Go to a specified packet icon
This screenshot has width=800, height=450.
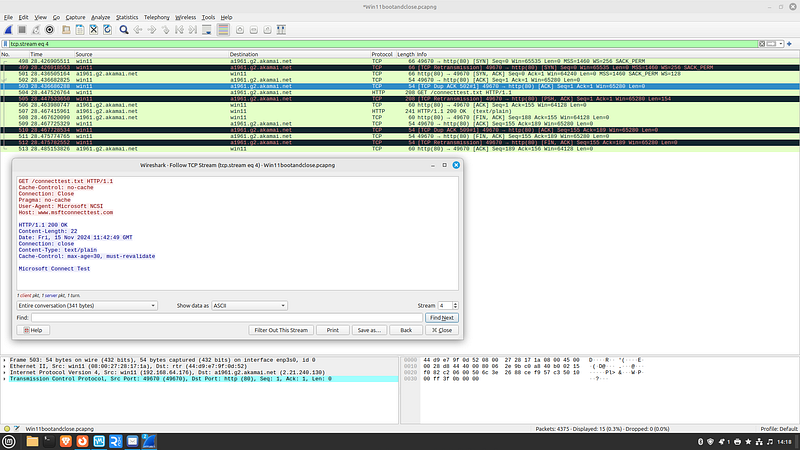pos(165,30)
